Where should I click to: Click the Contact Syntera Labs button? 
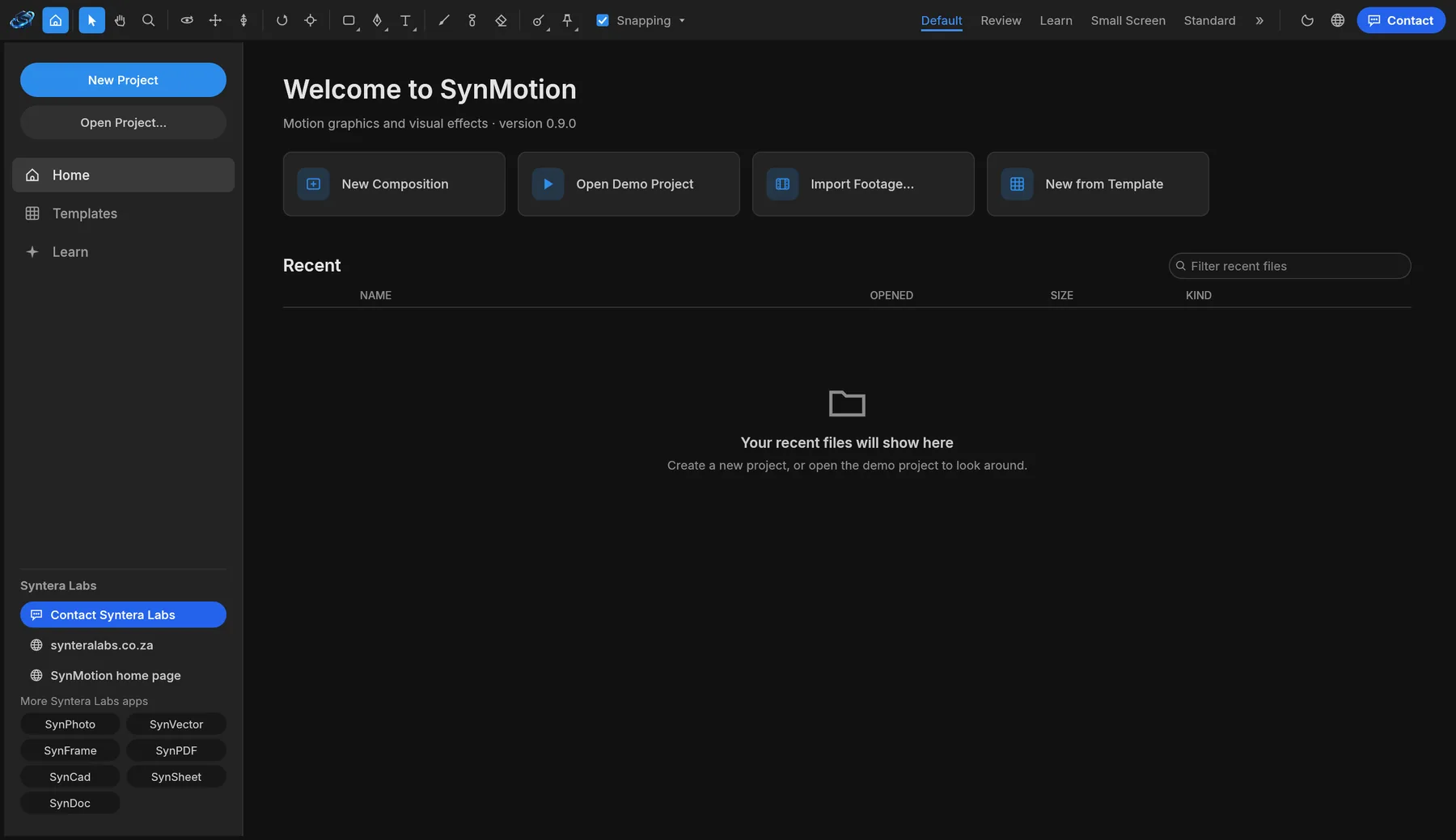pyautogui.click(x=123, y=614)
